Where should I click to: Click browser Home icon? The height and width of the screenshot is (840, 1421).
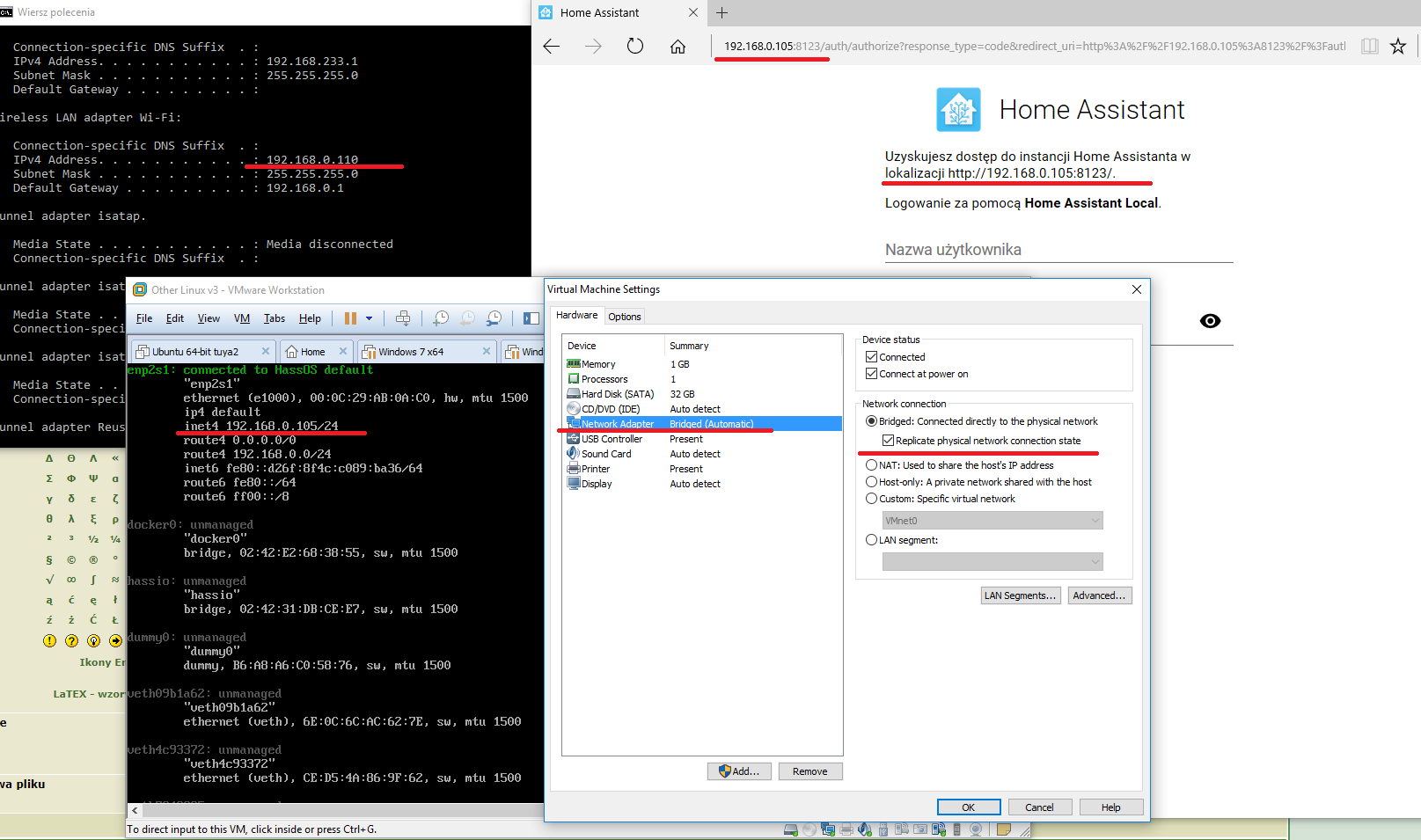(x=678, y=47)
